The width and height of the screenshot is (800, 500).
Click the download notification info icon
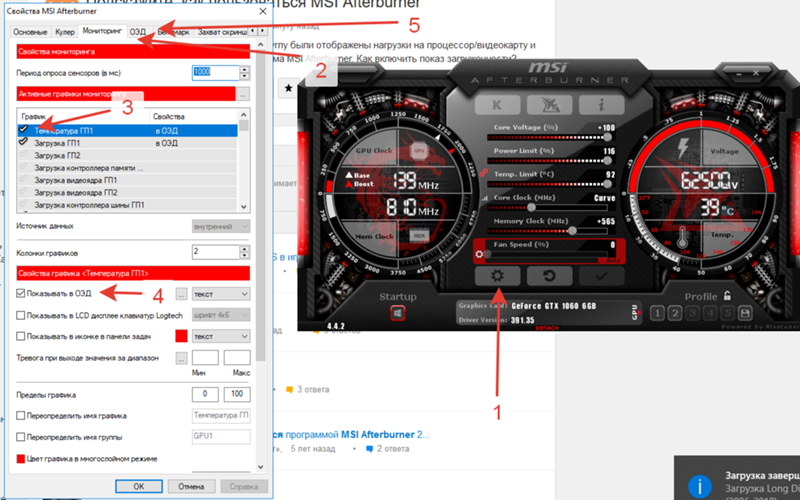(699, 487)
